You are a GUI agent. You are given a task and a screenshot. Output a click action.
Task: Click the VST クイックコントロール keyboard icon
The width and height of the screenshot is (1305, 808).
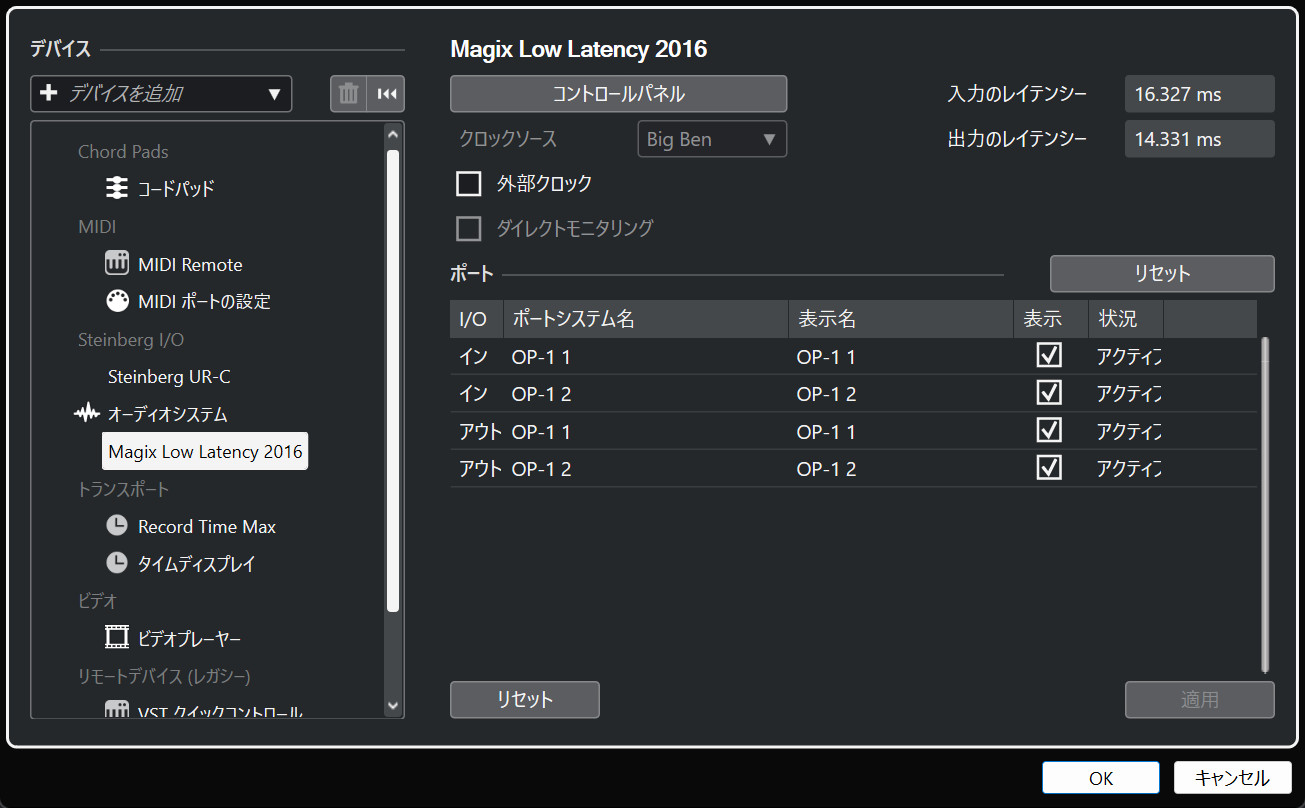click(x=117, y=711)
